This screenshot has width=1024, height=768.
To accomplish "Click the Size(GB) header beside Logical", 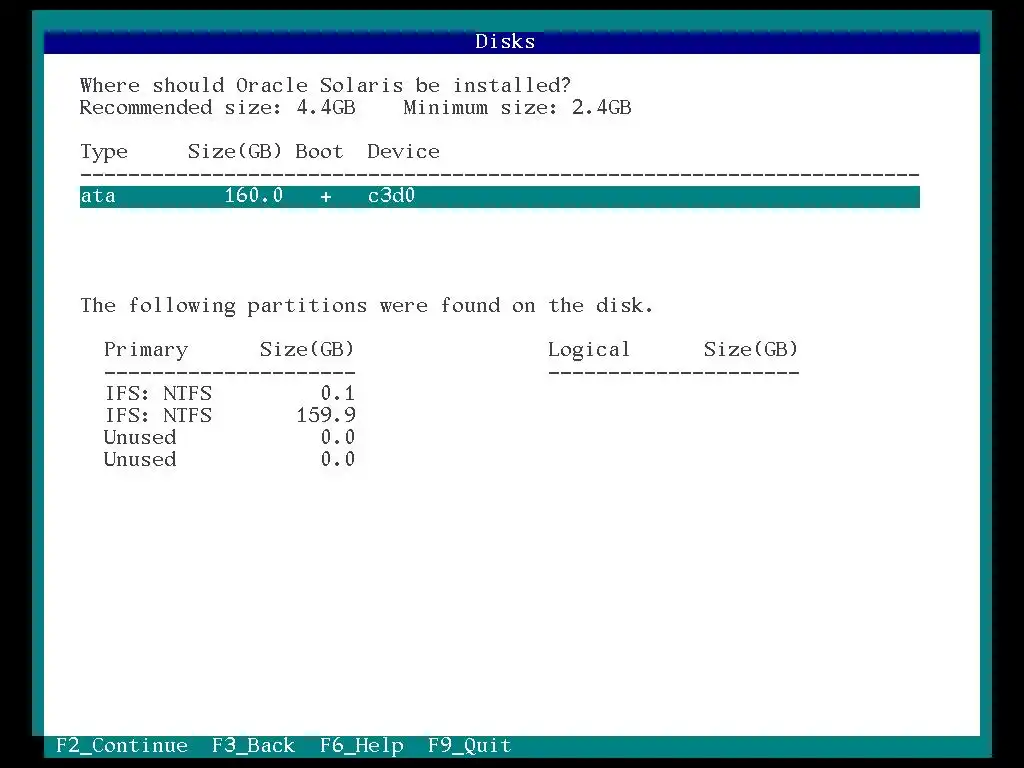I will tap(751, 349).
